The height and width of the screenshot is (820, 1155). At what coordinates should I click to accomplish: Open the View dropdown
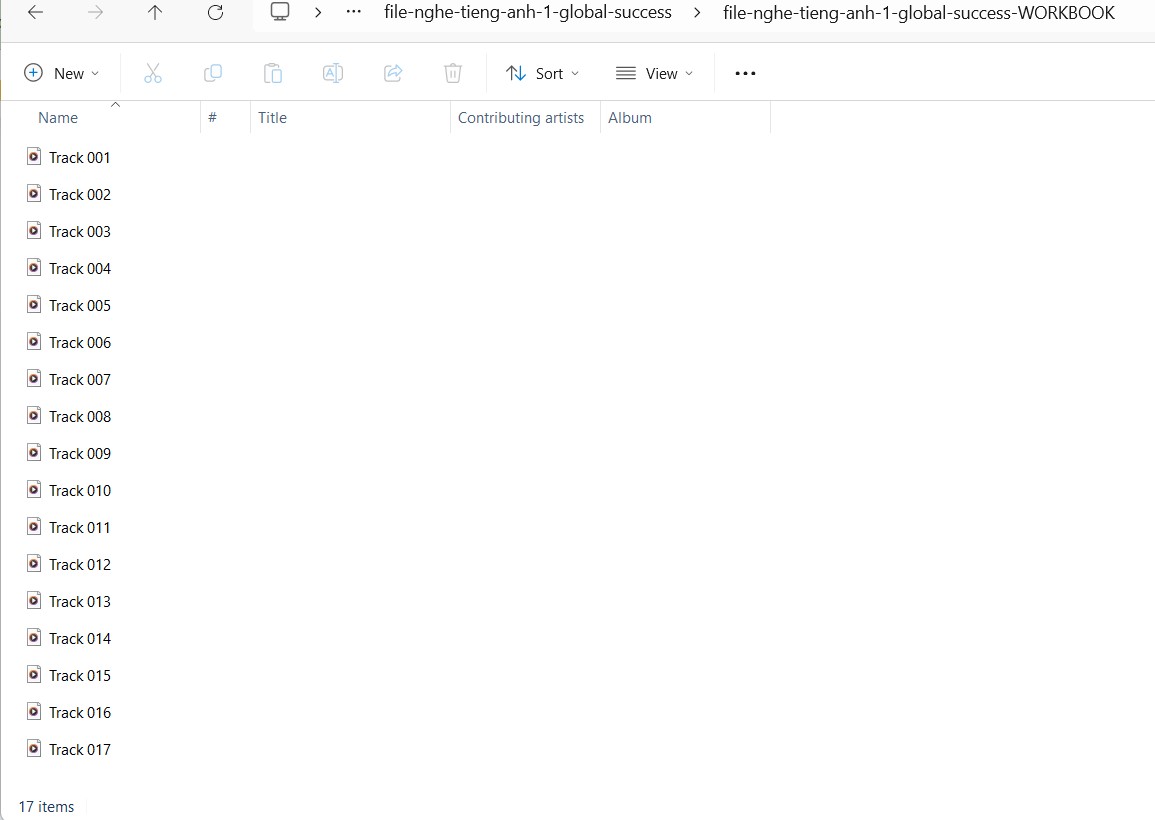[655, 73]
